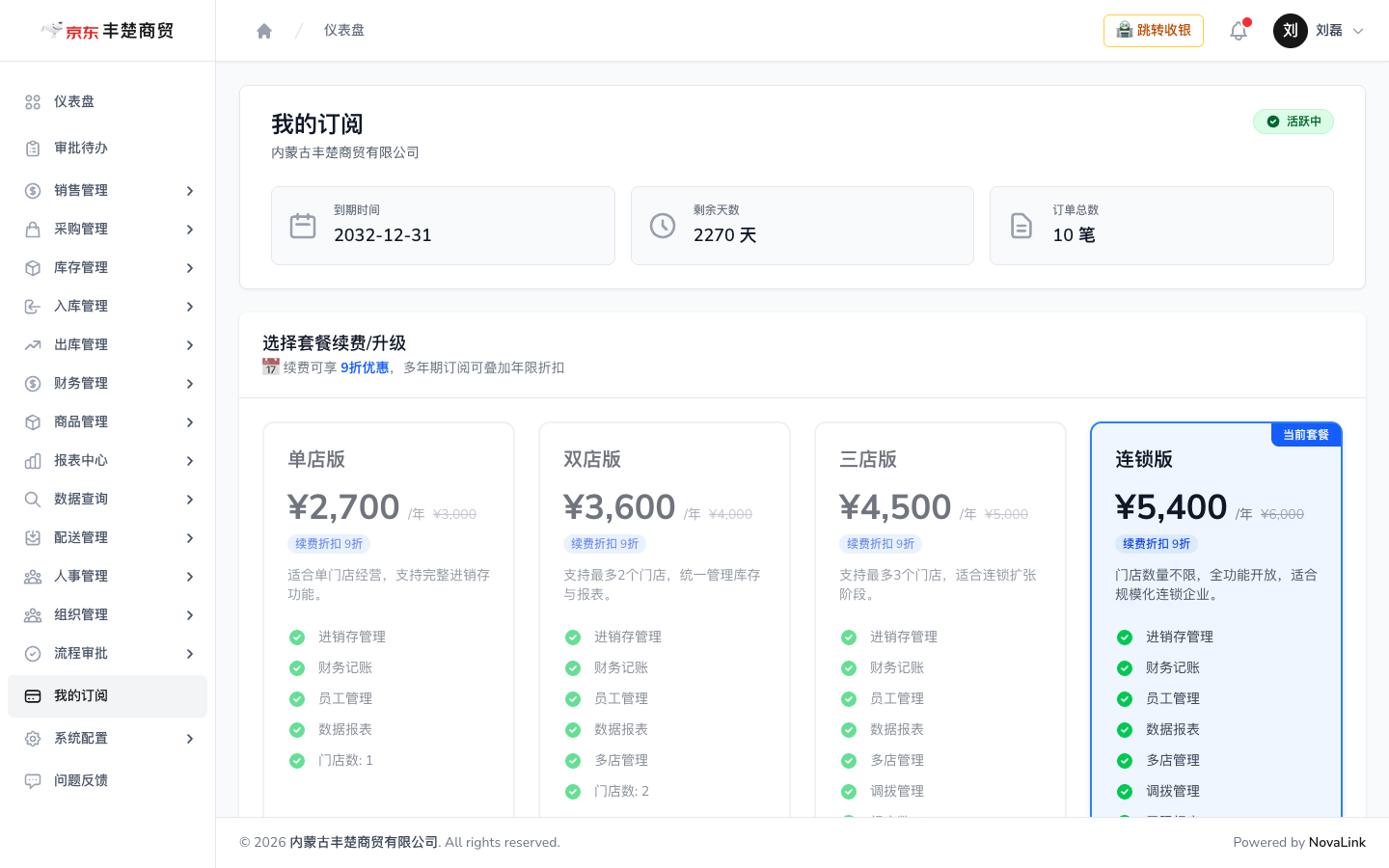Select the 三店版 plan card title
Screen dimensions: 1389x868
(x=868, y=459)
